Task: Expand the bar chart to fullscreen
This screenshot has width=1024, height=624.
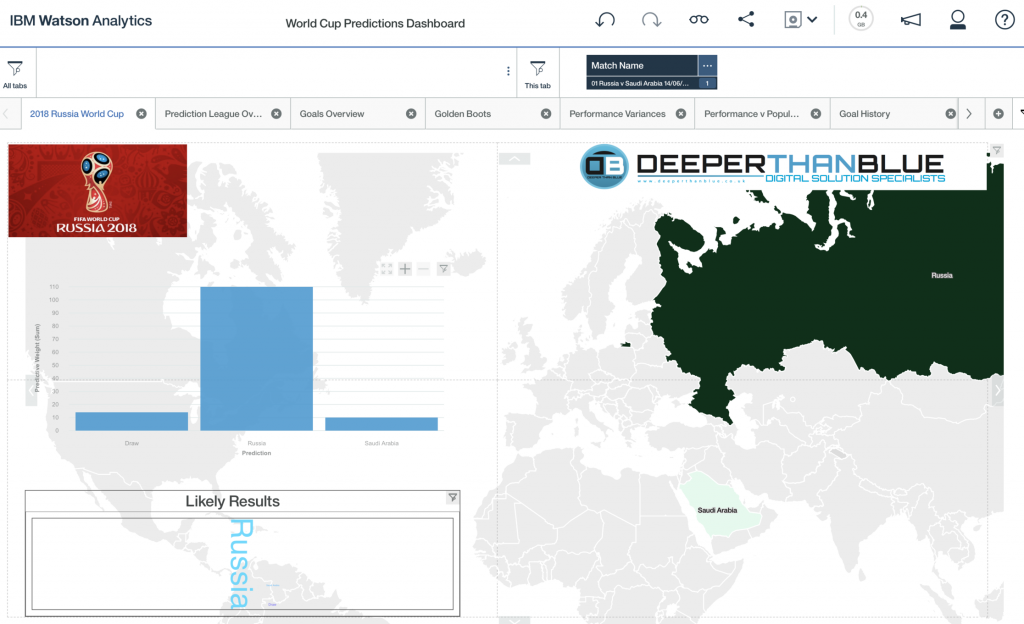Action: pos(387,269)
